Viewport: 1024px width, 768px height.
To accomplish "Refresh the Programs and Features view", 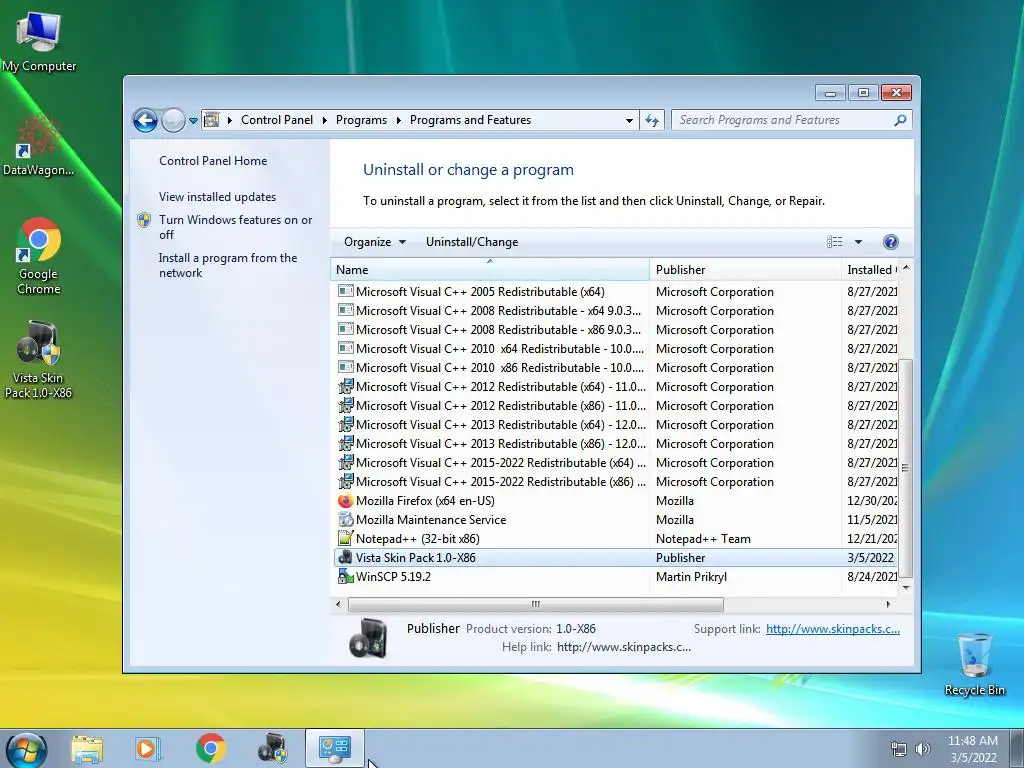I will (652, 120).
